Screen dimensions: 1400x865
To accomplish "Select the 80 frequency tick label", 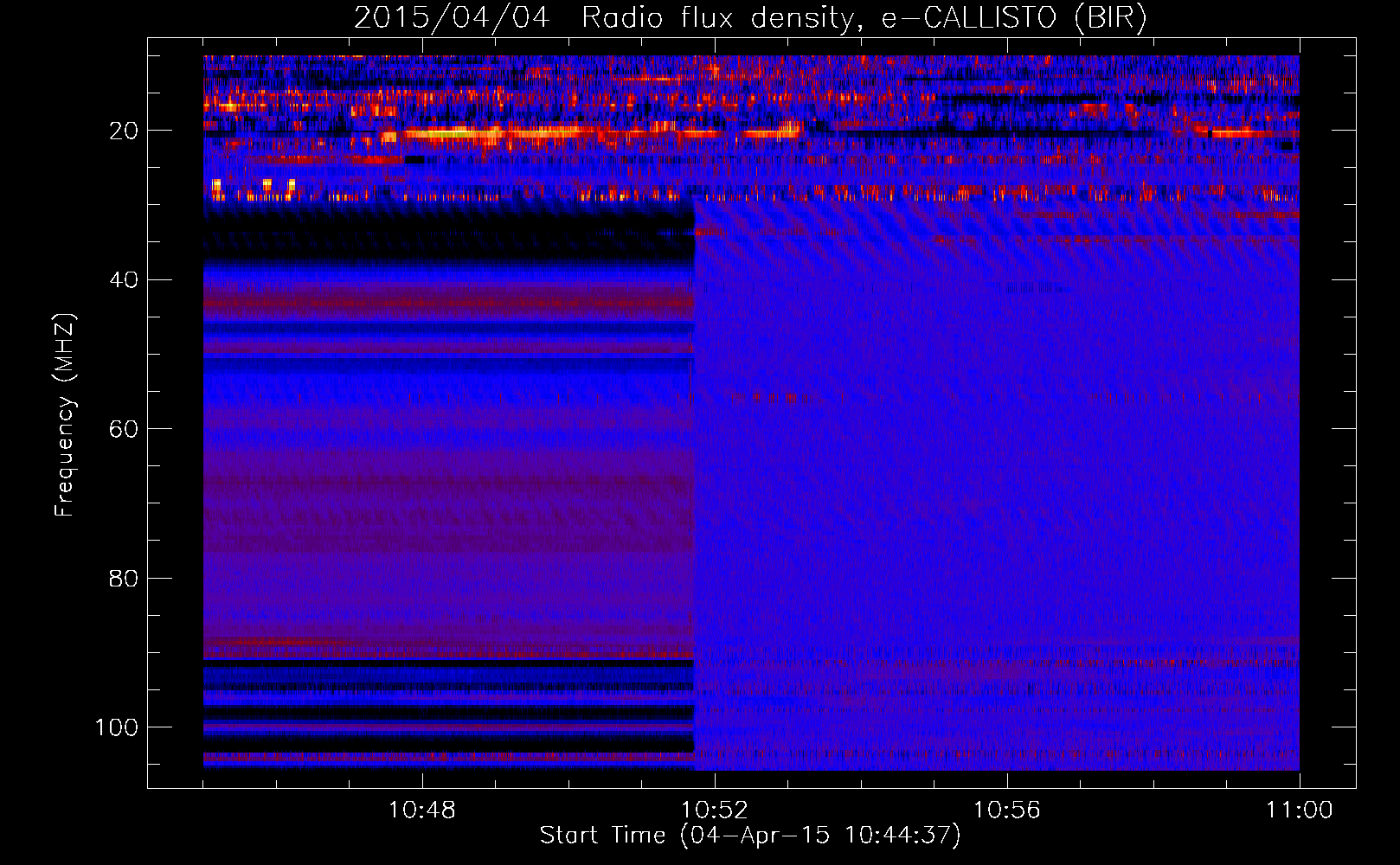I will 124,578.
